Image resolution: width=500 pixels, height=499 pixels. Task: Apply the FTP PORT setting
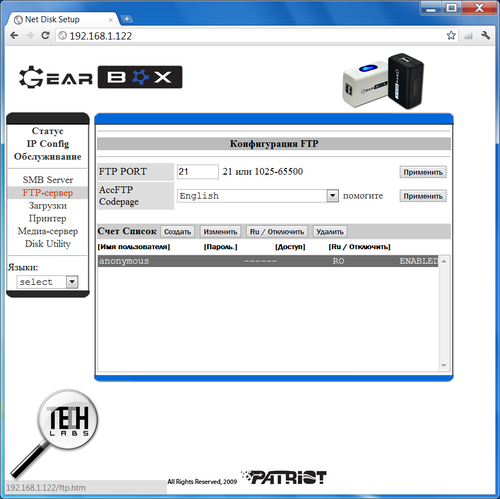tap(423, 172)
